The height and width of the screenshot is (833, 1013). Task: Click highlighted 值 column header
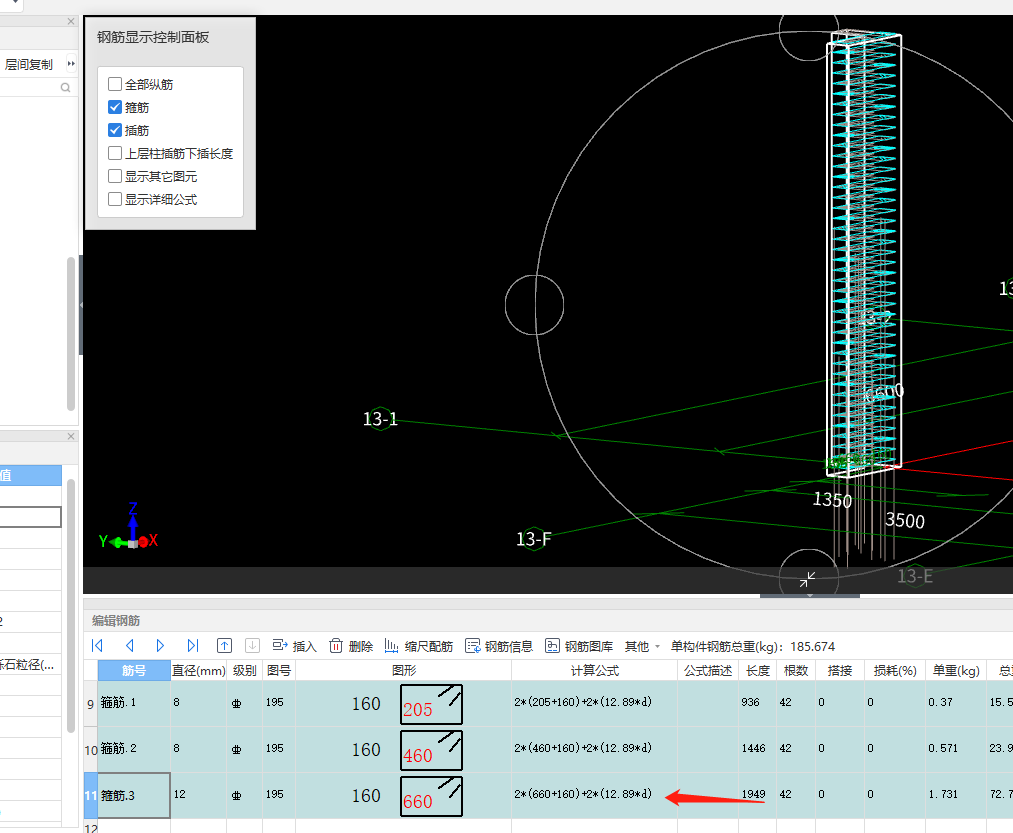pos(30,476)
